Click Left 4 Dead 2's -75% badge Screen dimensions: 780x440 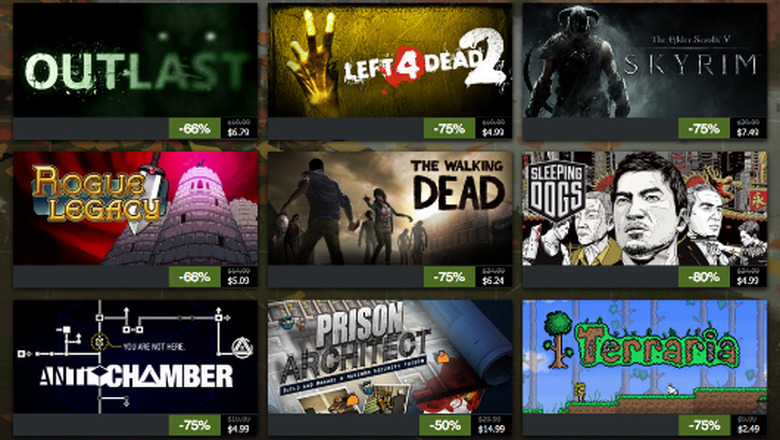coord(449,129)
